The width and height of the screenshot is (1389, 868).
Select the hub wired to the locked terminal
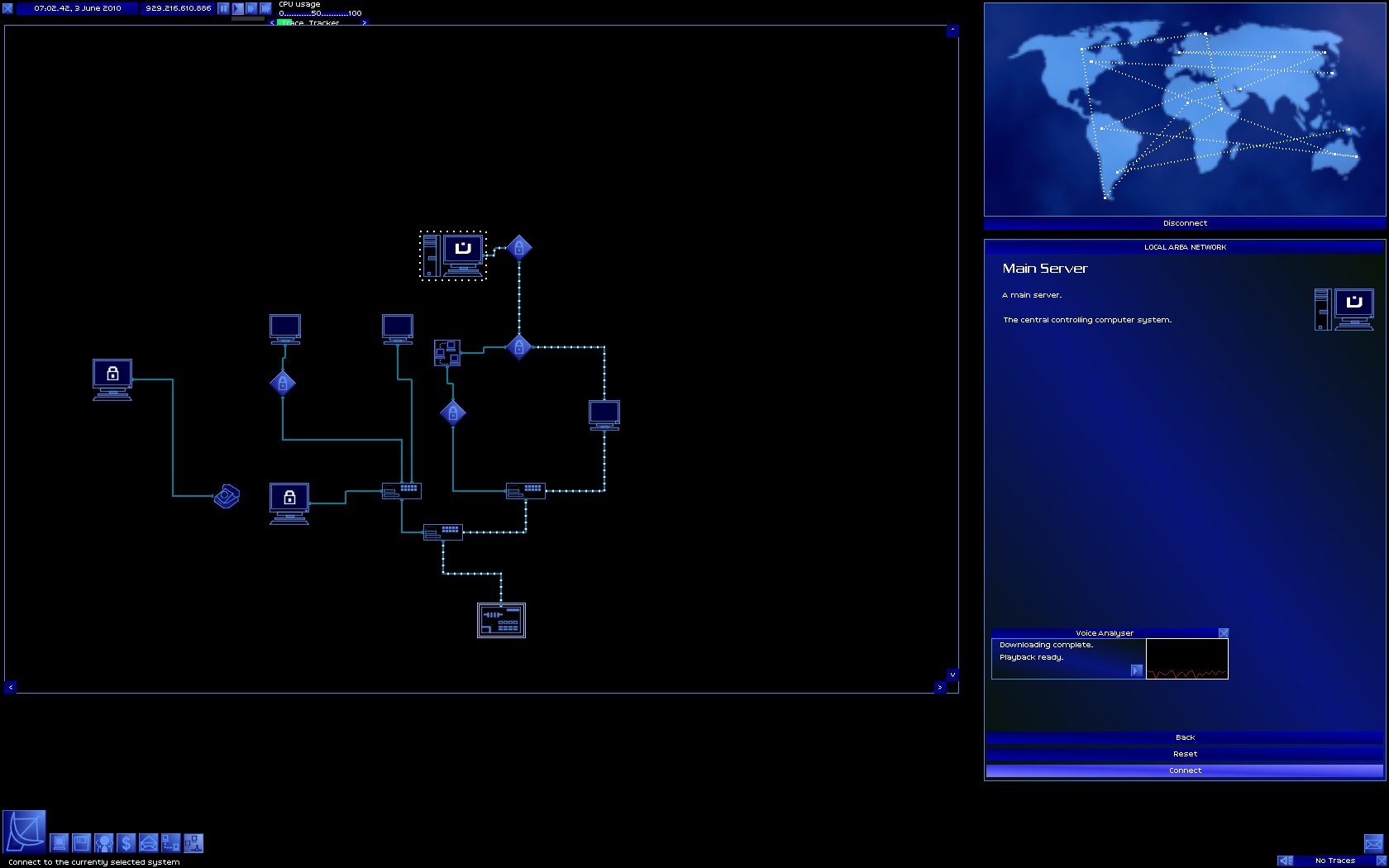(x=402, y=491)
